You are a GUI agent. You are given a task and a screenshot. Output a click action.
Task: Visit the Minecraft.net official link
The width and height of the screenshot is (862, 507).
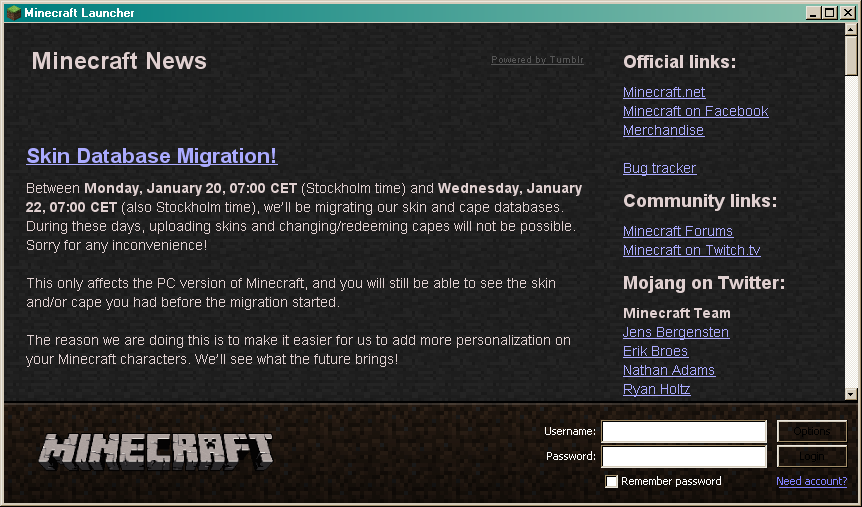coord(664,92)
